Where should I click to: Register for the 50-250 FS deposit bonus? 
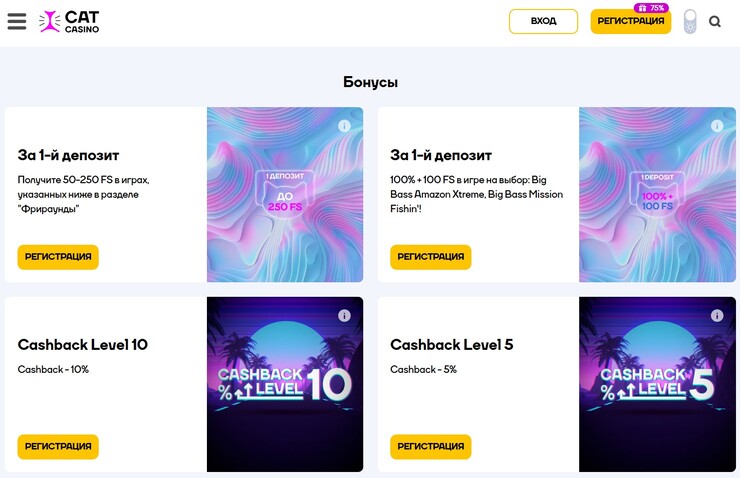point(58,257)
